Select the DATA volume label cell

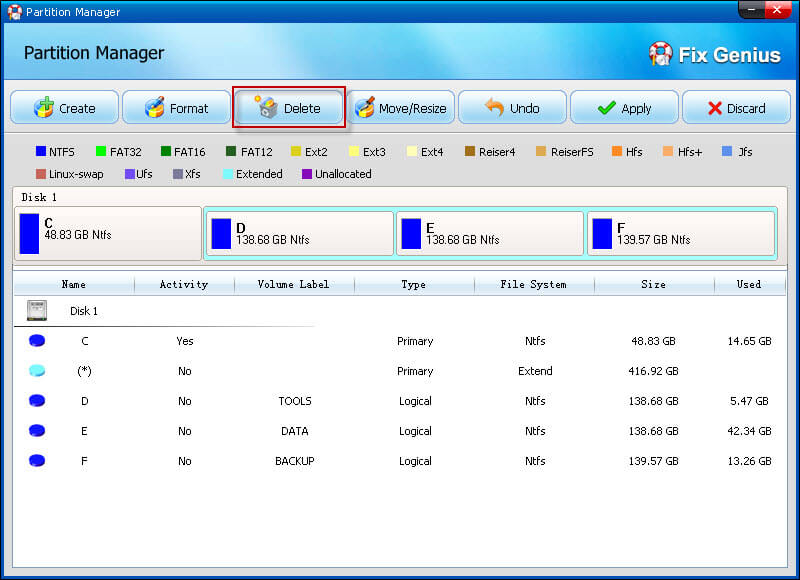point(295,431)
